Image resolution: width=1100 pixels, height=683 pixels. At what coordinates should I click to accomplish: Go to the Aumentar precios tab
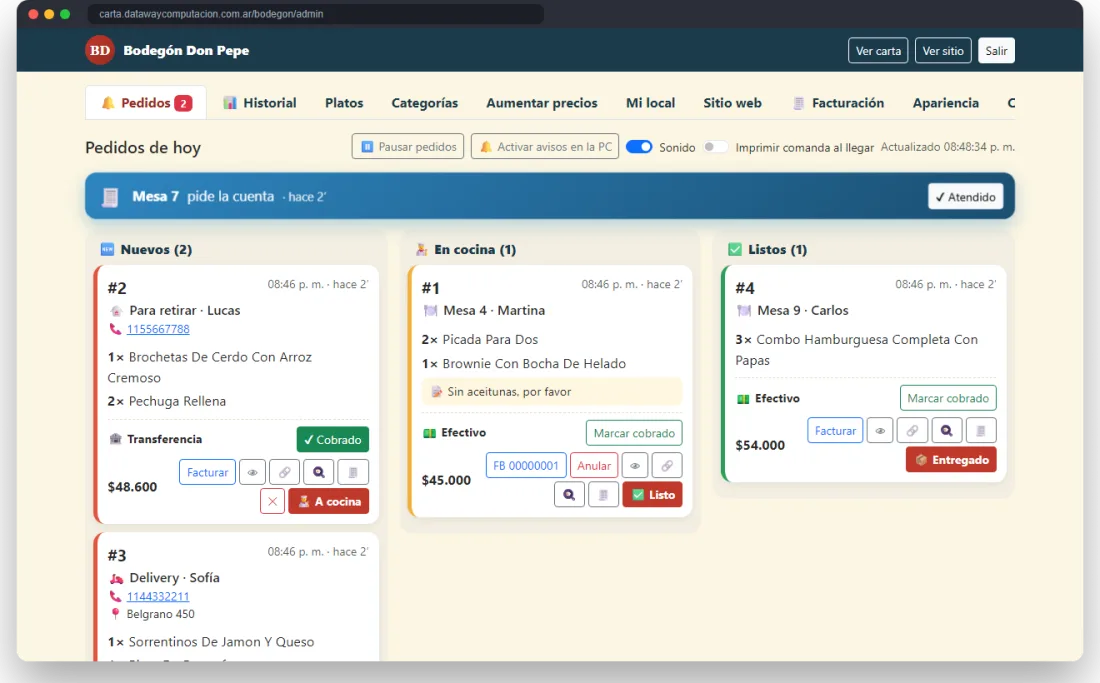[x=542, y=103]
